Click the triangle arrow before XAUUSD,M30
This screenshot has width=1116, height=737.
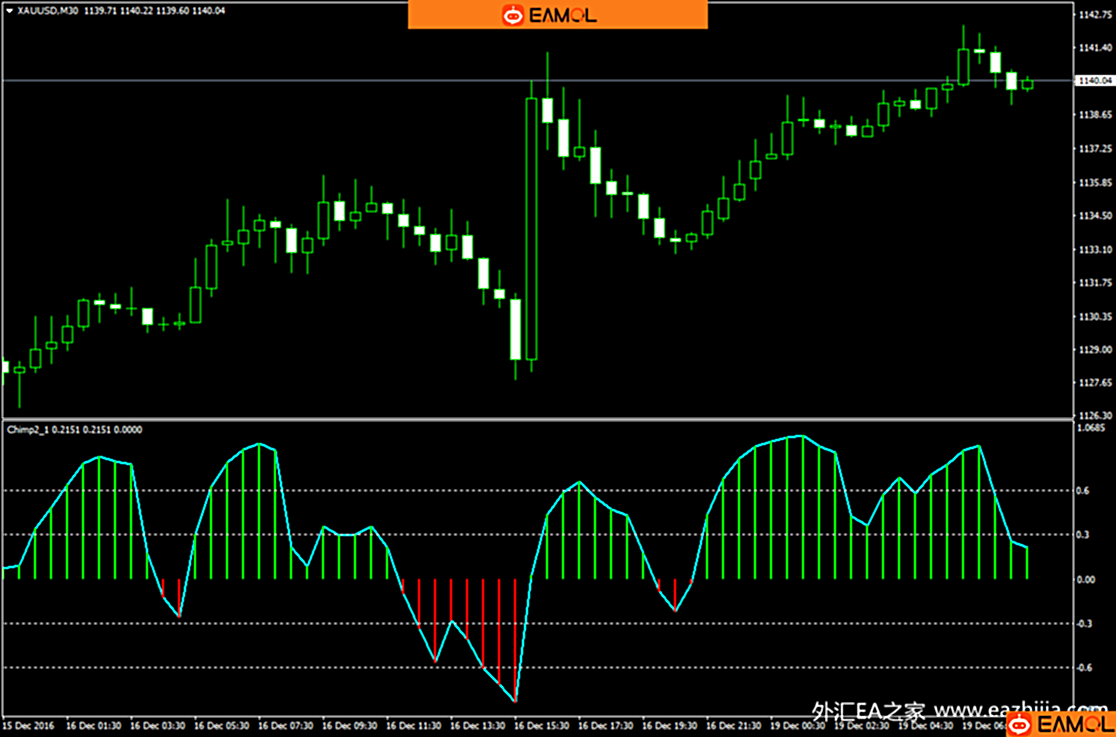coord(9,10)
